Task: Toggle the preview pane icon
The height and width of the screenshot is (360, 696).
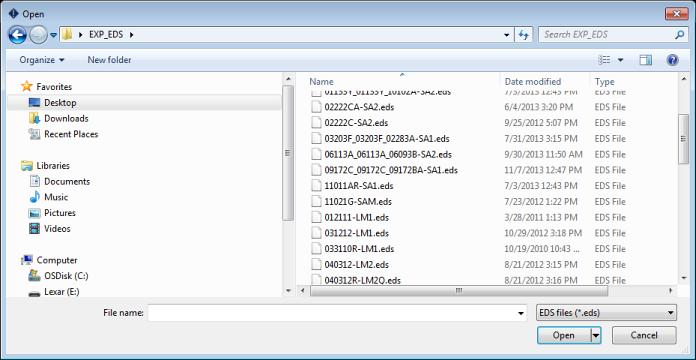Action: [x=645, y=60]
